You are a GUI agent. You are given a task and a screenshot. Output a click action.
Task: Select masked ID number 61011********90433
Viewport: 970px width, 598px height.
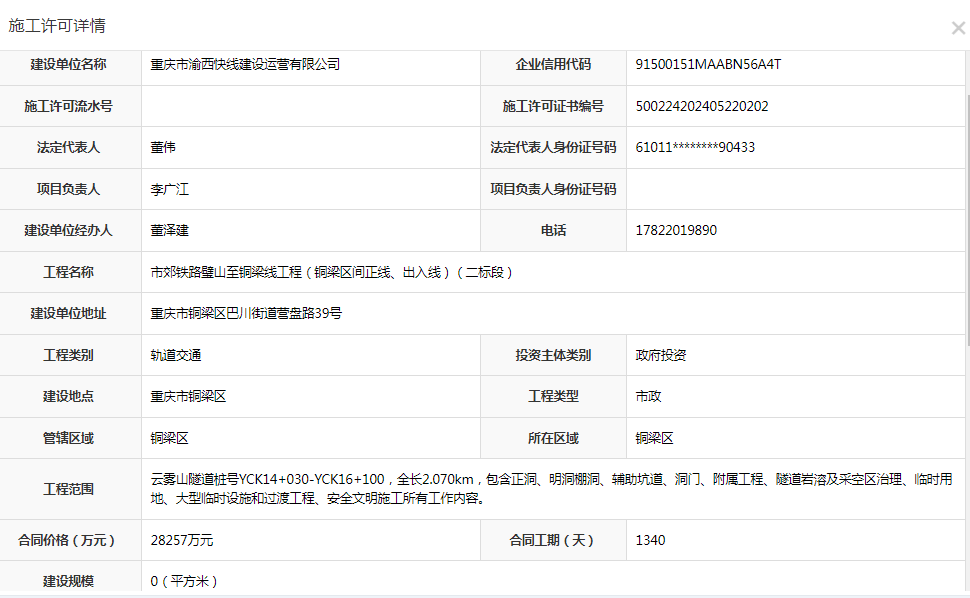click(695, 148)
